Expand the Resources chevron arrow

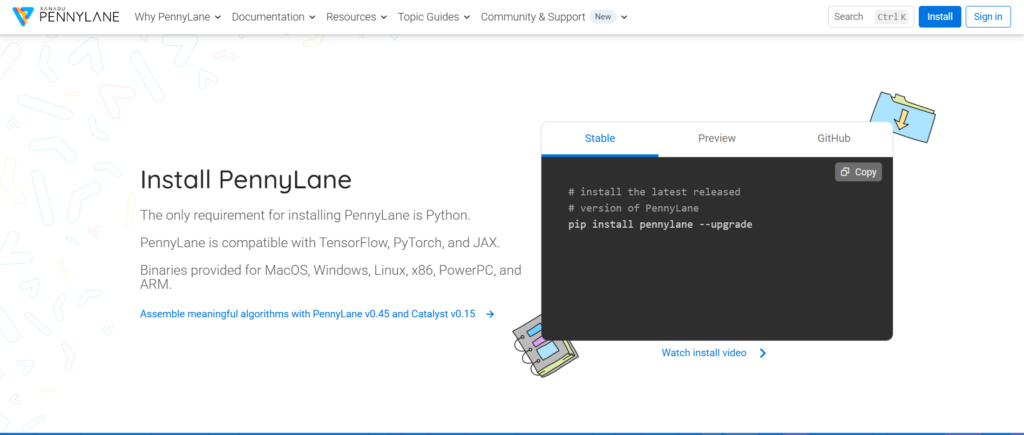383,18
